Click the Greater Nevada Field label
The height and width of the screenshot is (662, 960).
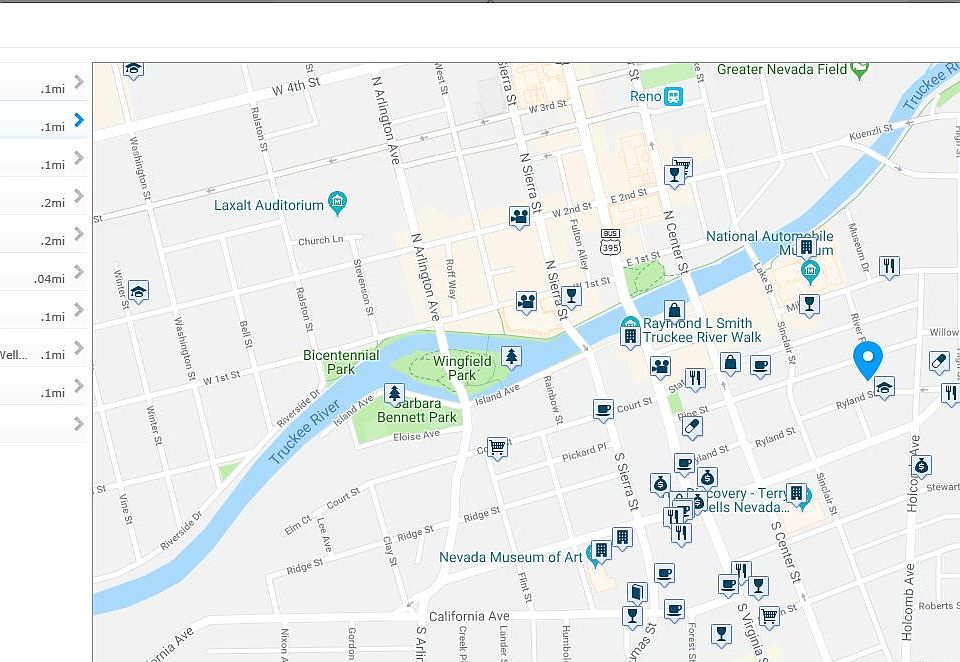point(782,69)
